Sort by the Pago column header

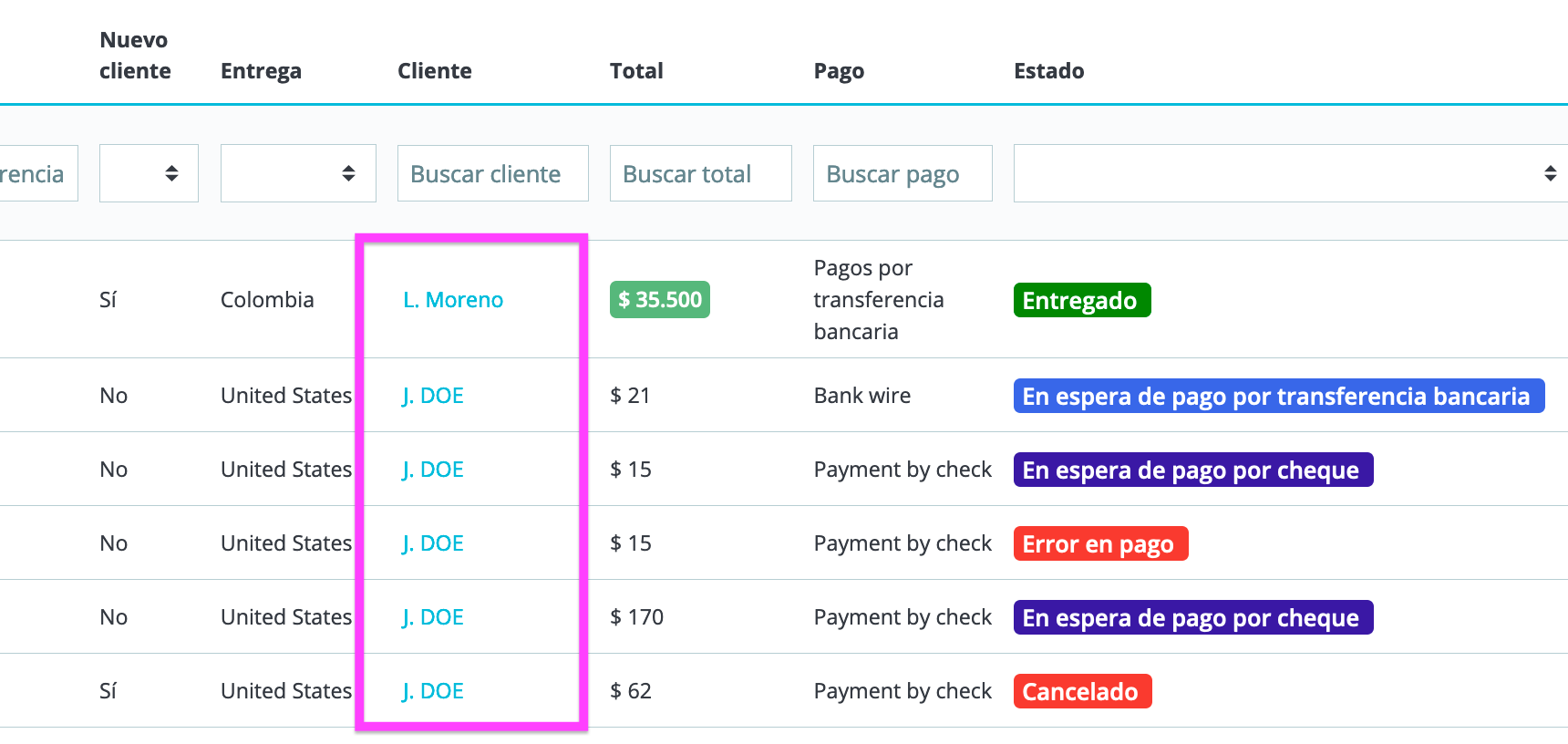pos(839,71)
